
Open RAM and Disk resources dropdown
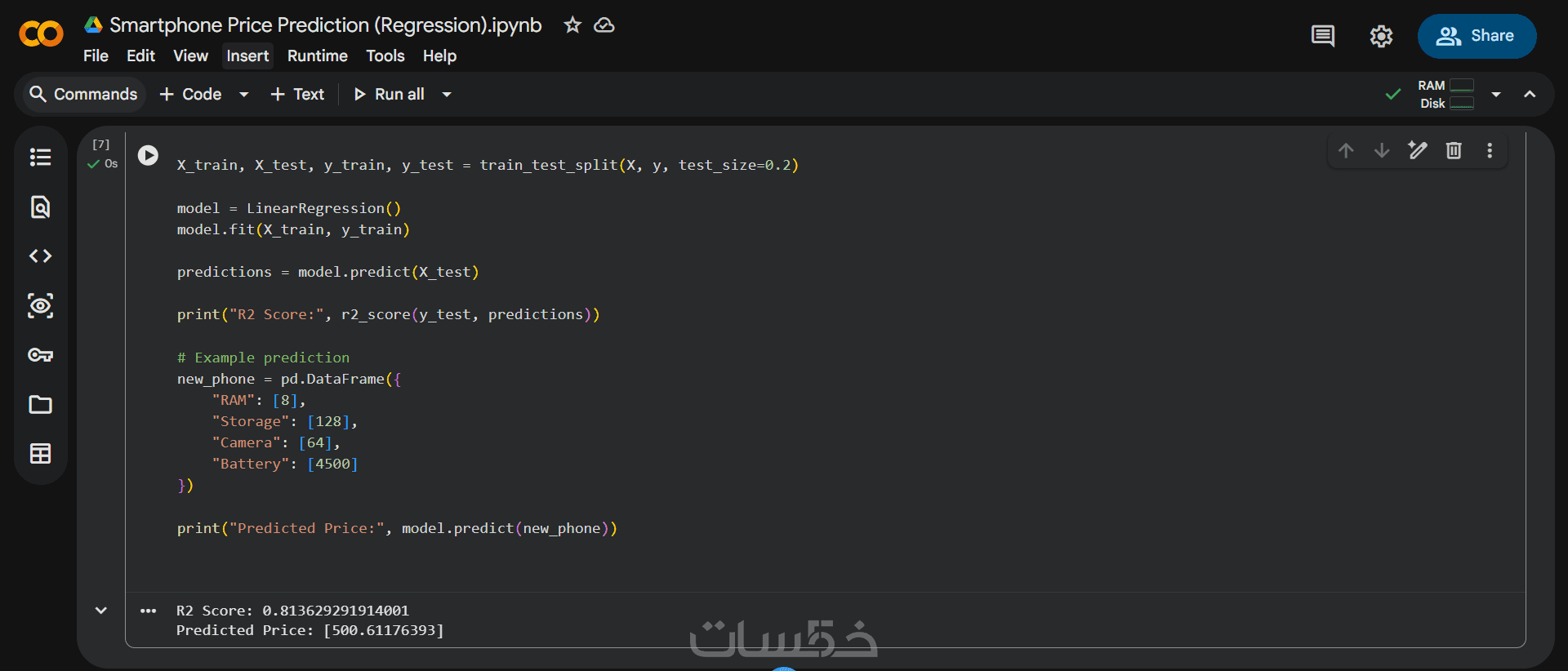[1496, 95]
